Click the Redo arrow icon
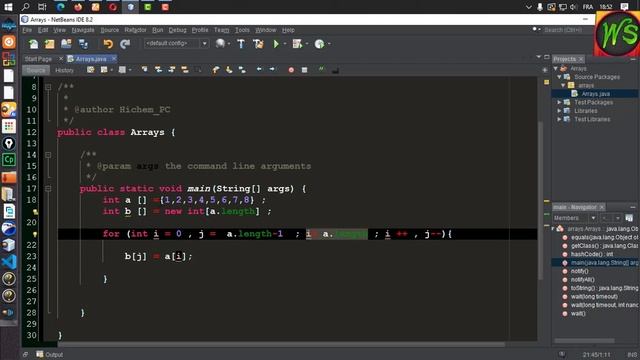Image resolution: width=640 pixels, height=360 pixels. tap(125, 44)
